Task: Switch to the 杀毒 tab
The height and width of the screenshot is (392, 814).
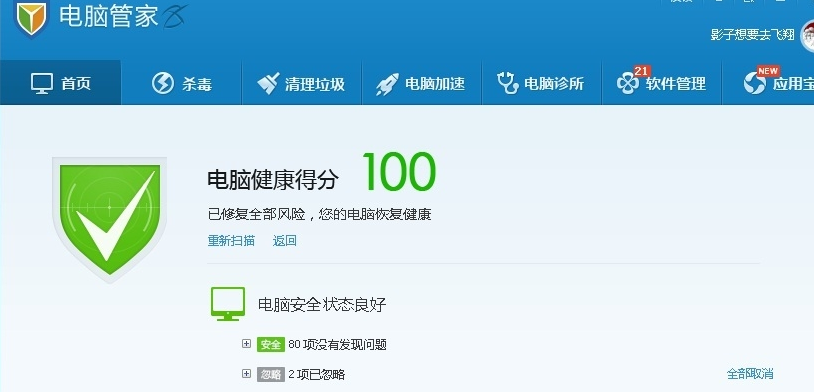Action: [x=182, y=83]
